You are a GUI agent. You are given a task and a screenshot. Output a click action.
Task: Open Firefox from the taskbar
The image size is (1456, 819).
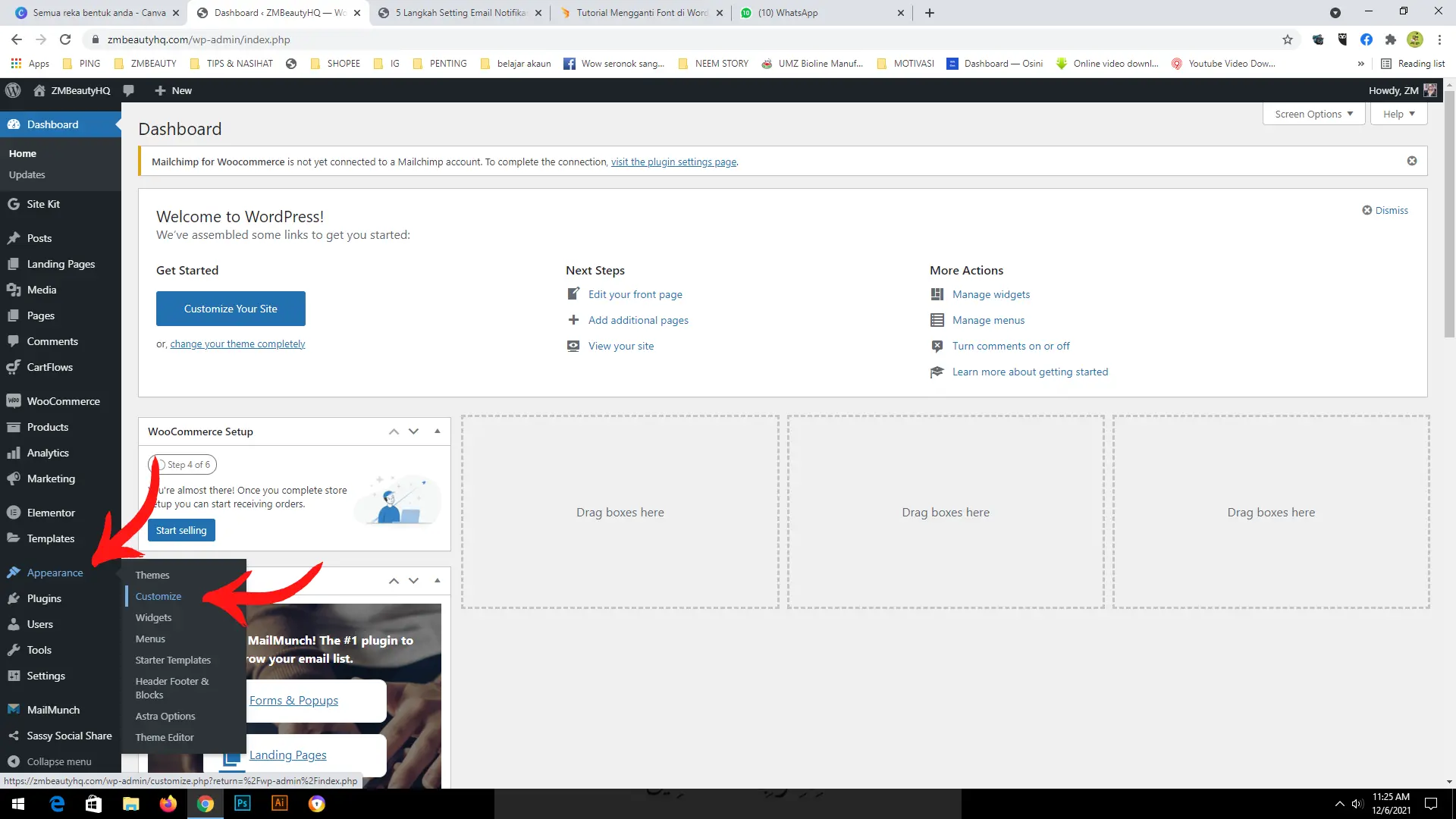click(x=168, y=803)
